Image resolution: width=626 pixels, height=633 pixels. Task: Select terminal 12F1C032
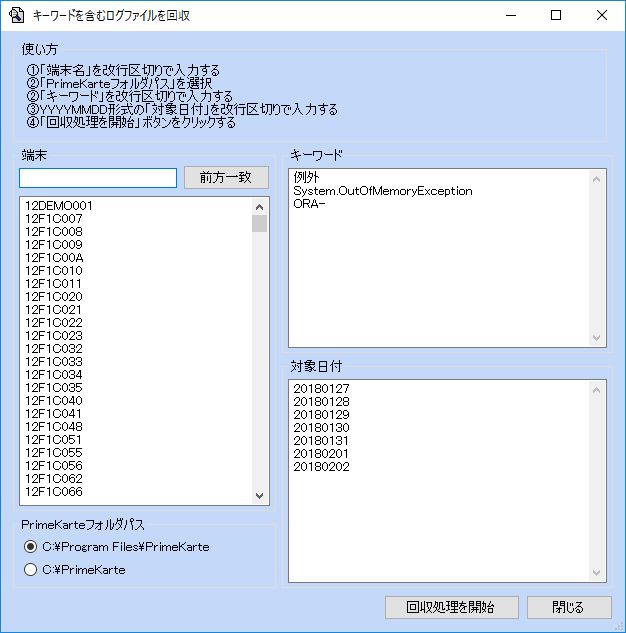pyautogui.click(x=54, y=348)
